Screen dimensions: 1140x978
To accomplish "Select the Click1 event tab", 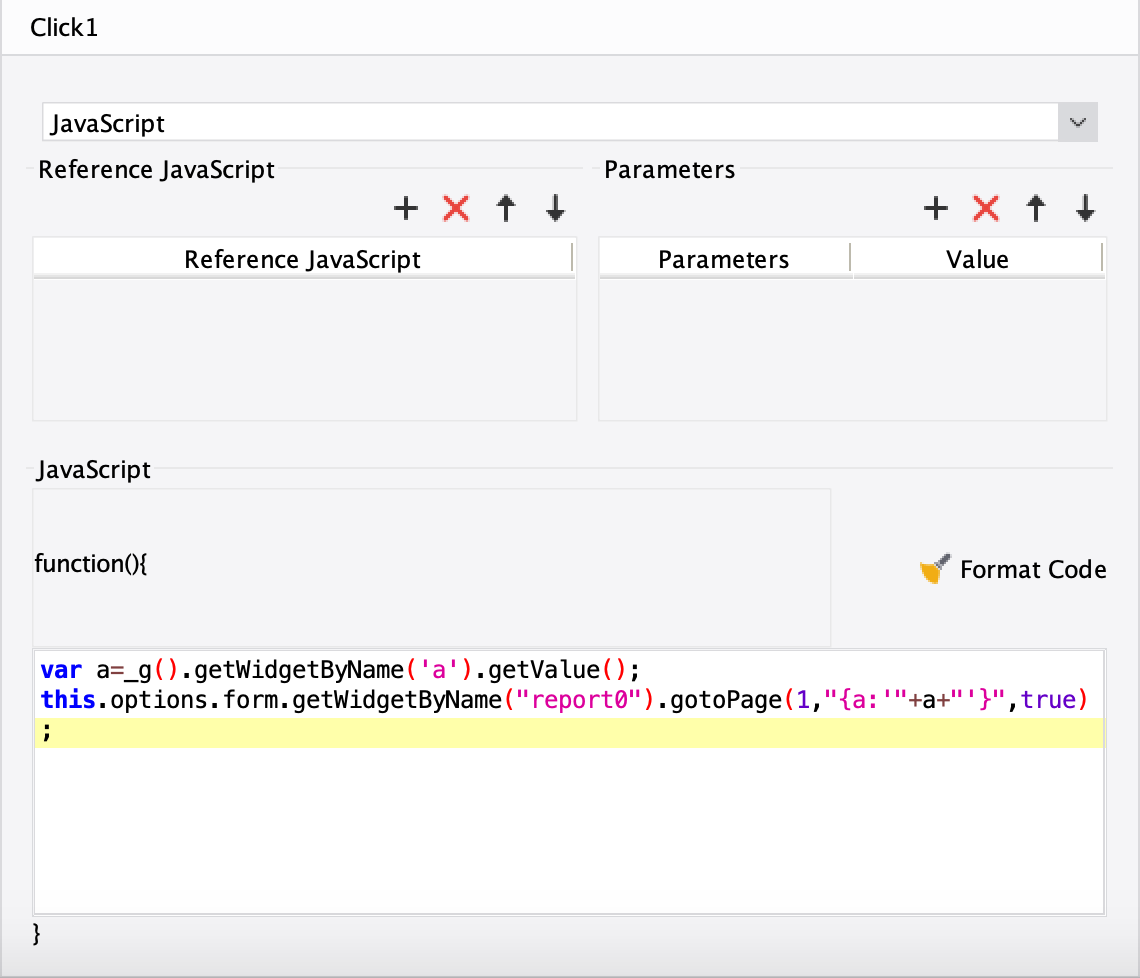I will click(x=64, y=27).
